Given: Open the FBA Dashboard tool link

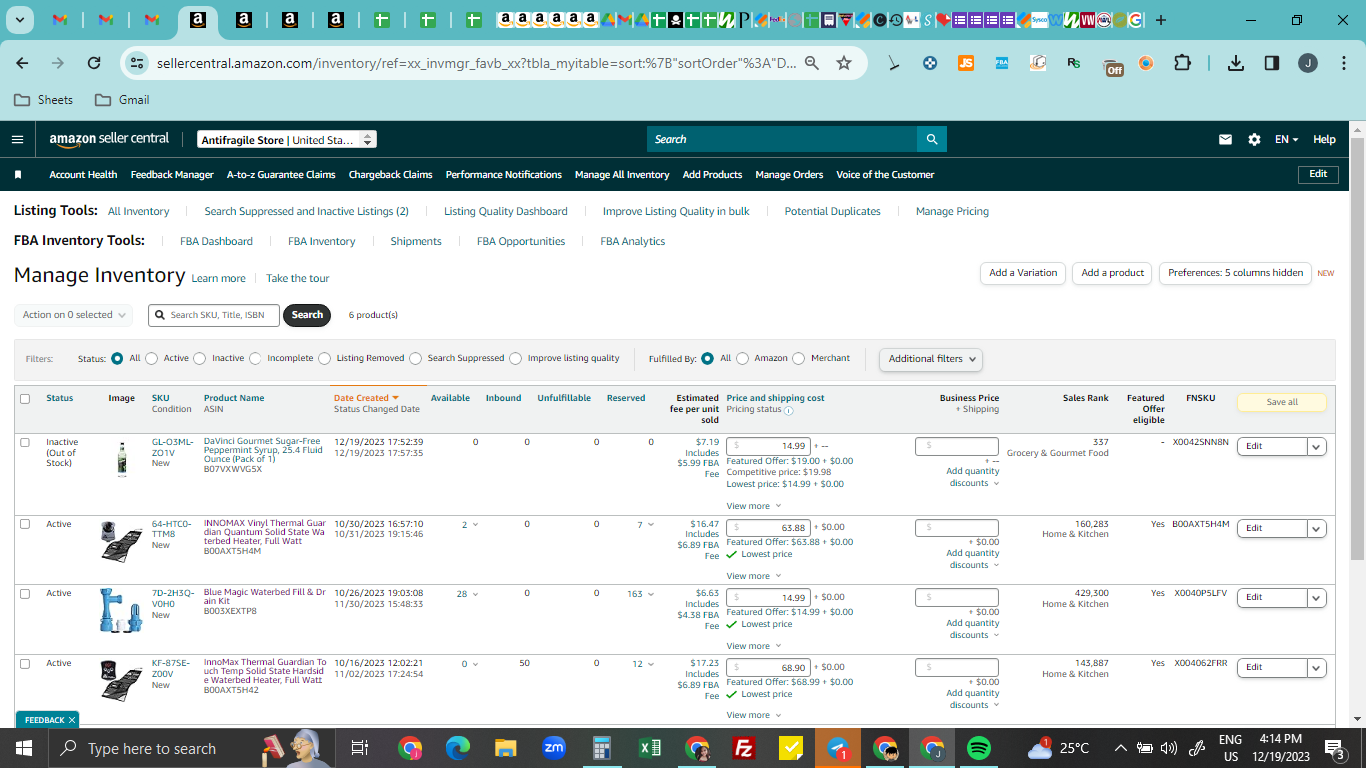Looking at the screenshot, I should click(x=216, y=241).
